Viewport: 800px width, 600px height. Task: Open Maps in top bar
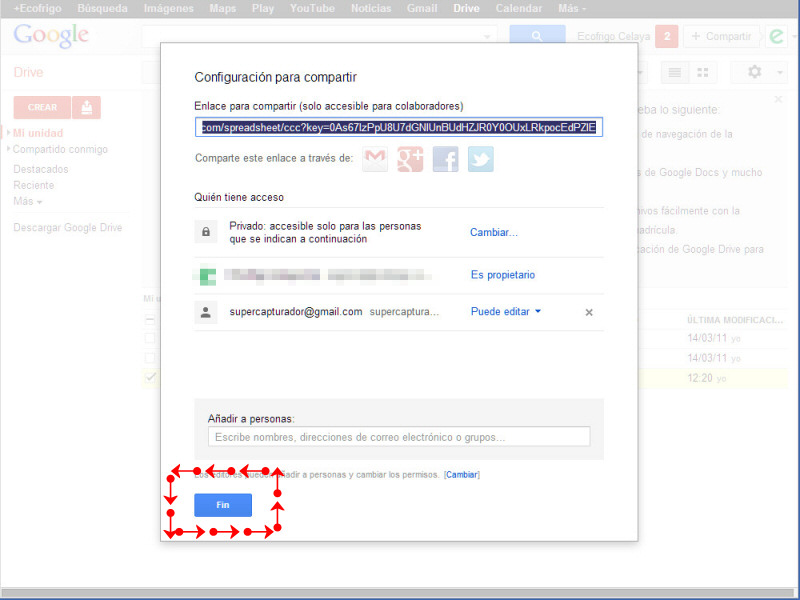click(222, 9)
